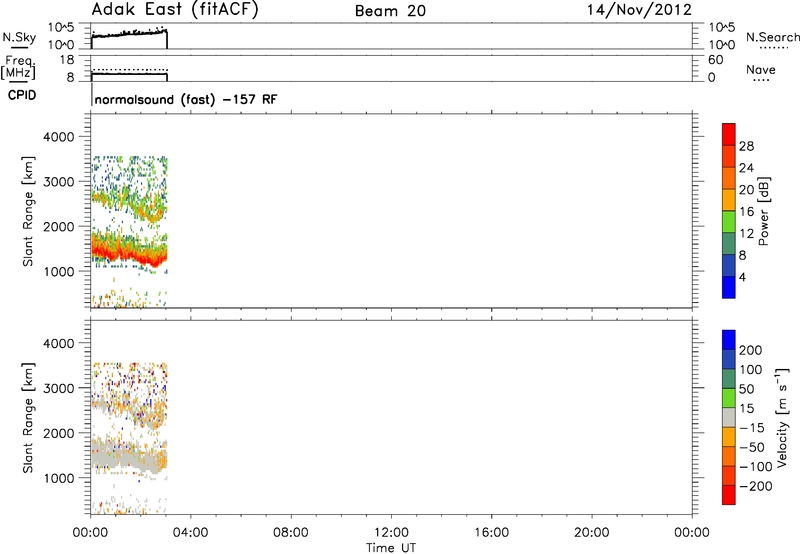800x554 pixels.
Task: Click the velocity color bar scale
Action: tap(729, 417)
